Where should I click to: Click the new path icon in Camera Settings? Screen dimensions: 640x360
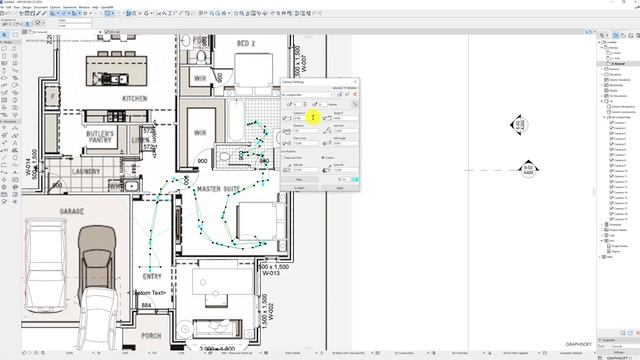pyautogui.click(x=340, y=94)
